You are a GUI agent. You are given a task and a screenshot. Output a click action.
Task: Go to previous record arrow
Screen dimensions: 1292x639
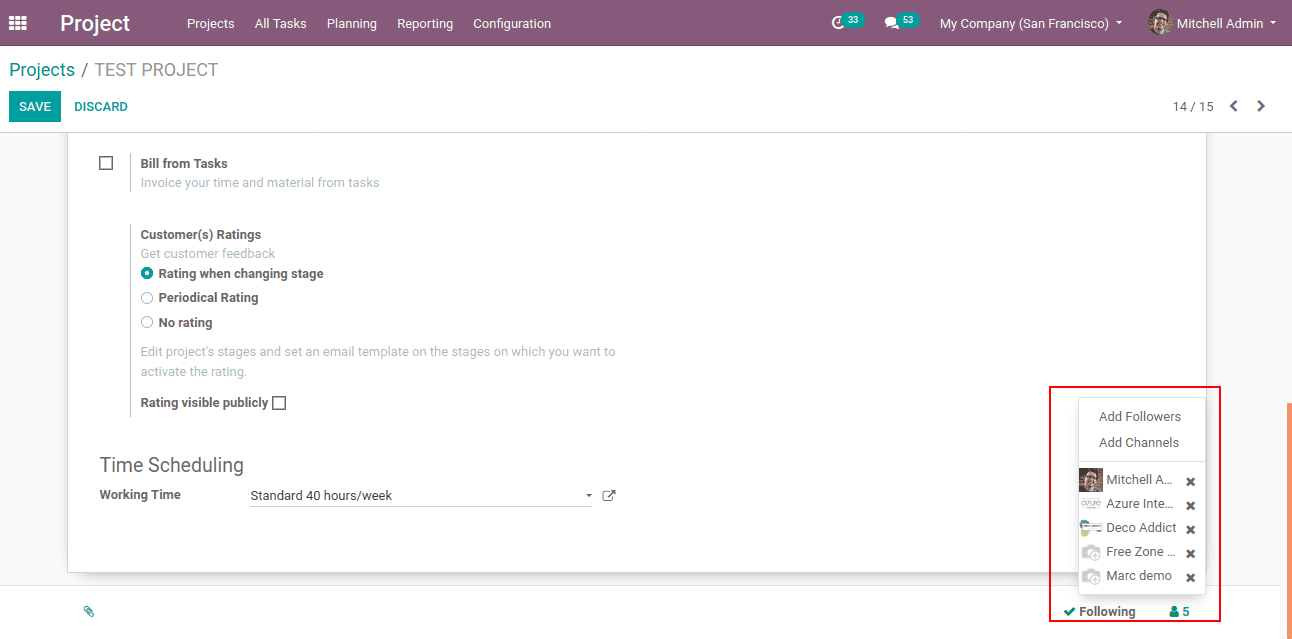[x=1234, y=106]
